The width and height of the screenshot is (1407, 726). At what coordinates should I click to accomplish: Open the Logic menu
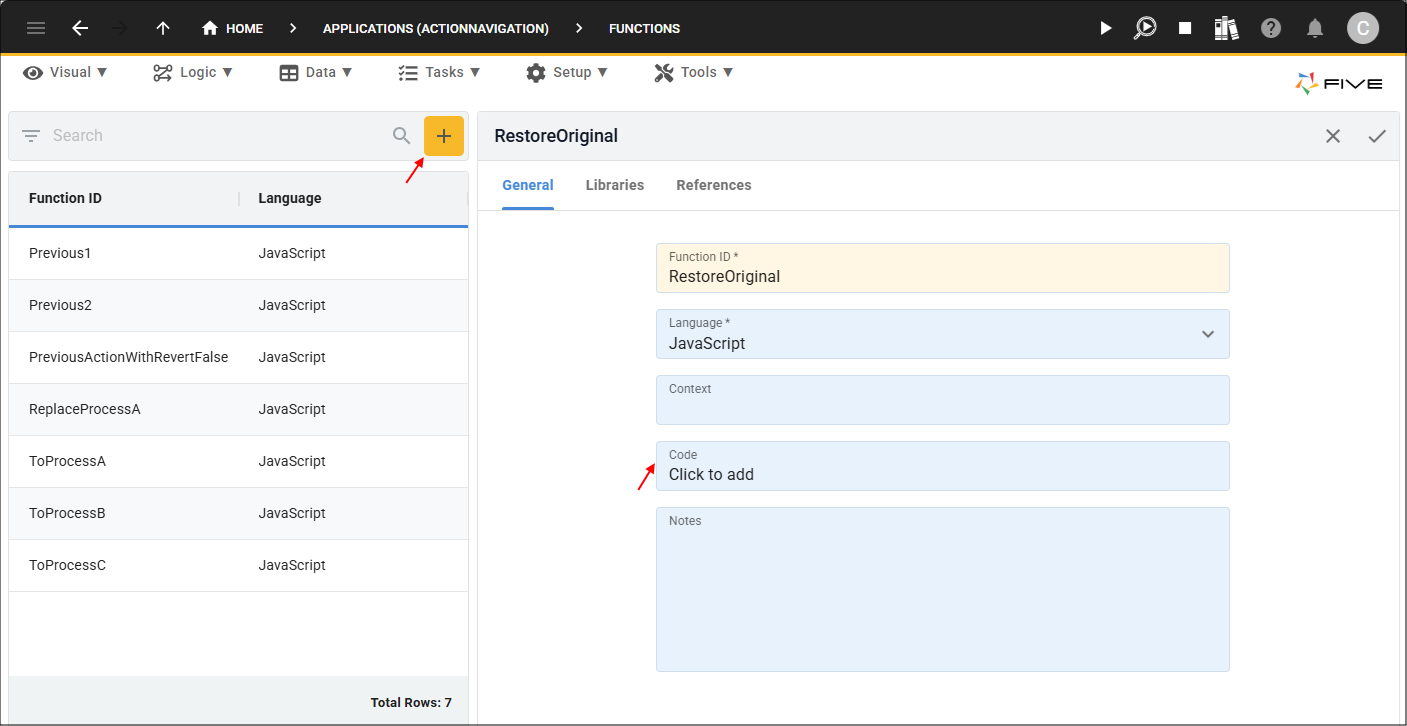pyautogui.click(x=193, y=72)
